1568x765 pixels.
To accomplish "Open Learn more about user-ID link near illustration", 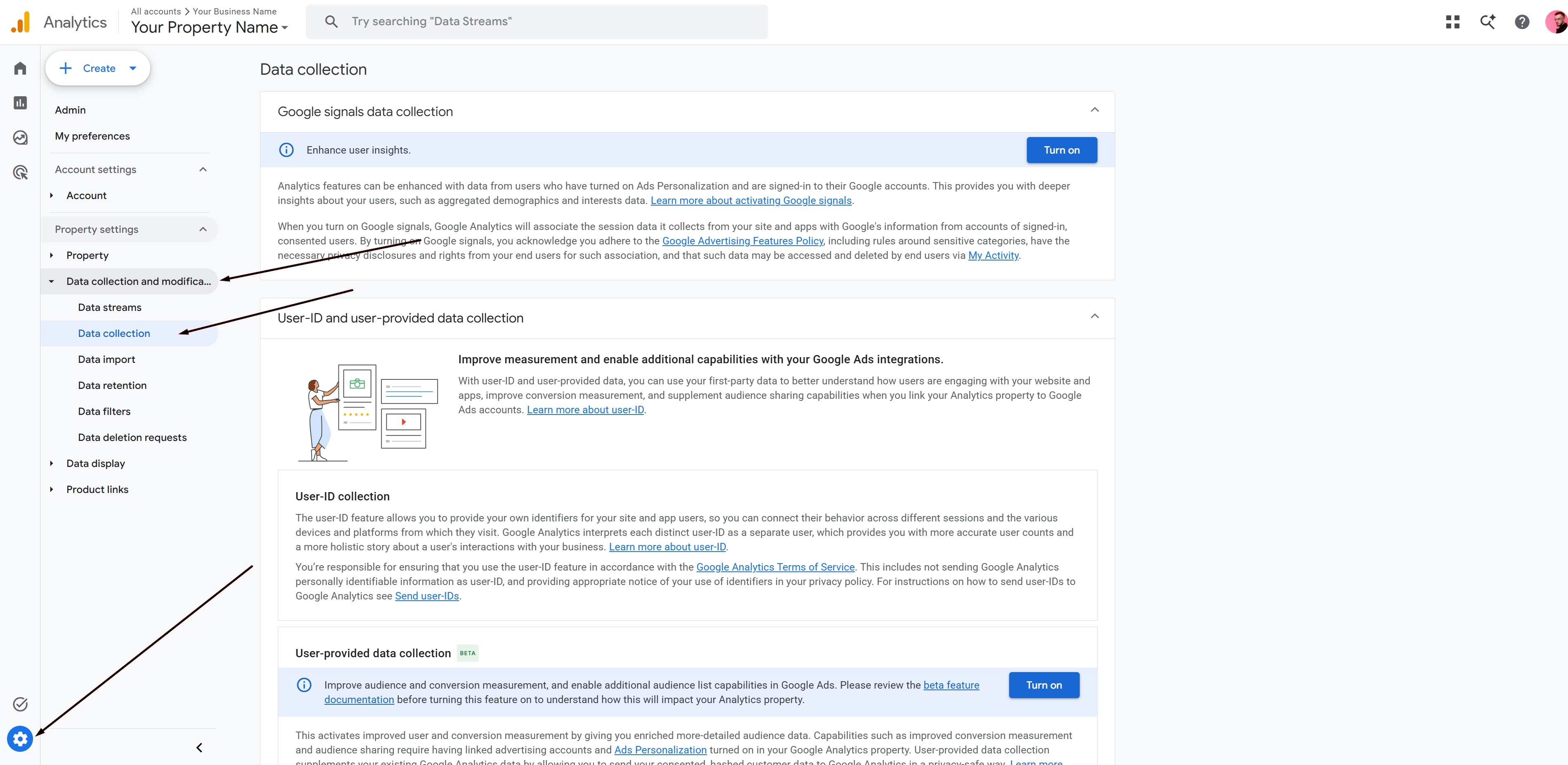I will (585, 410).
